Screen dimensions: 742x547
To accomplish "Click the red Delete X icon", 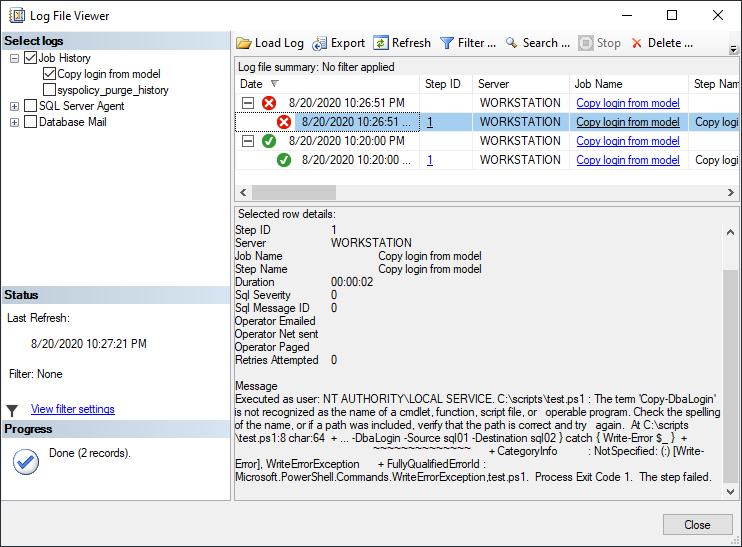I will [637, 43].
